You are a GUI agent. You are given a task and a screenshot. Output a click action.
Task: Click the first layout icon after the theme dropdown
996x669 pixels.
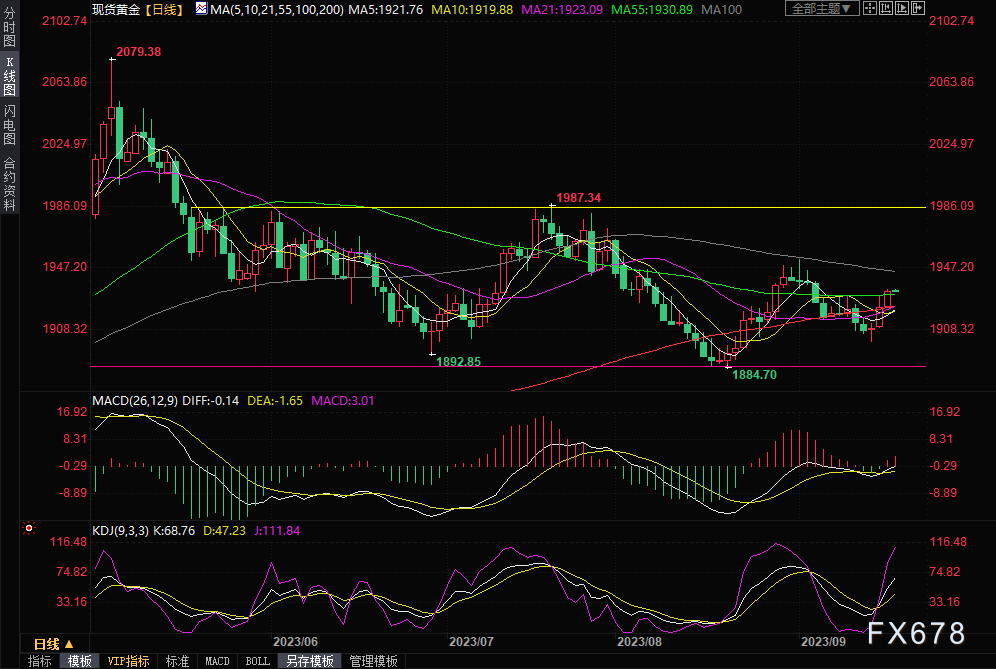coord(871,9)
